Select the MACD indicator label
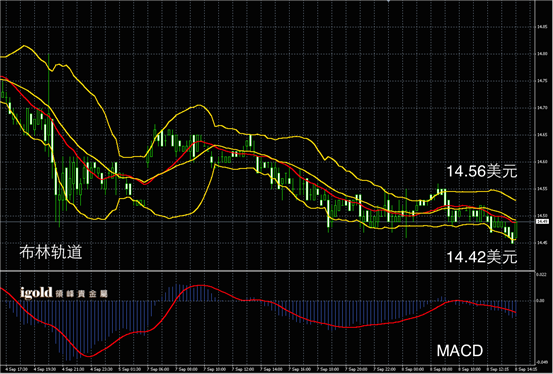 460,351
